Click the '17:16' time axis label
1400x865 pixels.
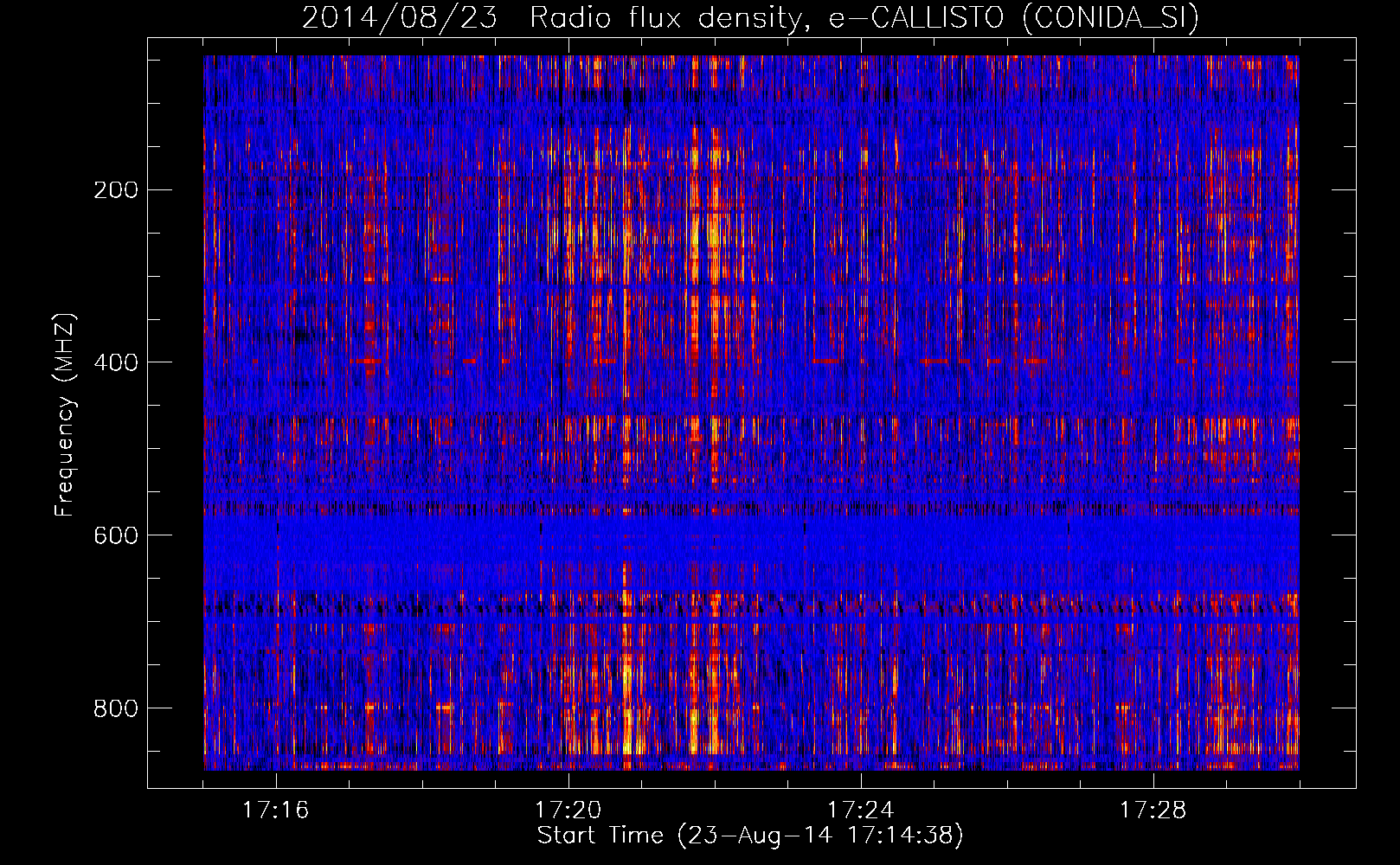(x=276, y=811)
